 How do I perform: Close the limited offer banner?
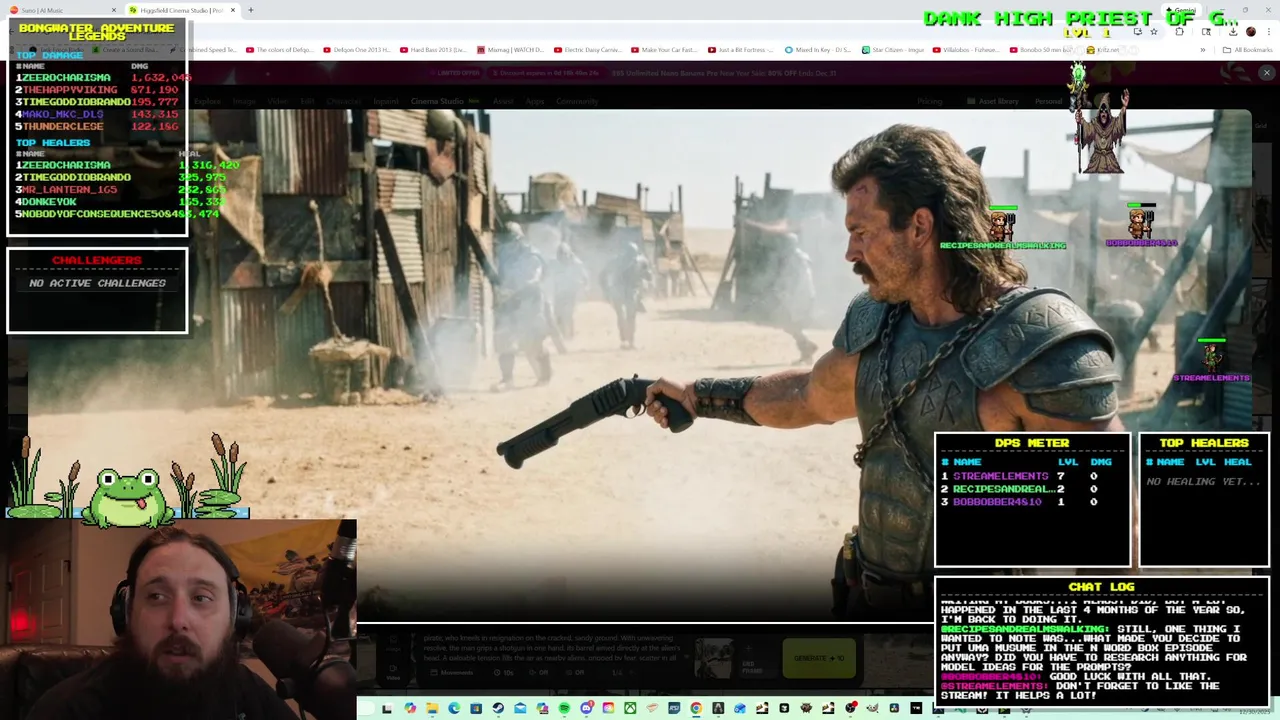coord(1266,73)
